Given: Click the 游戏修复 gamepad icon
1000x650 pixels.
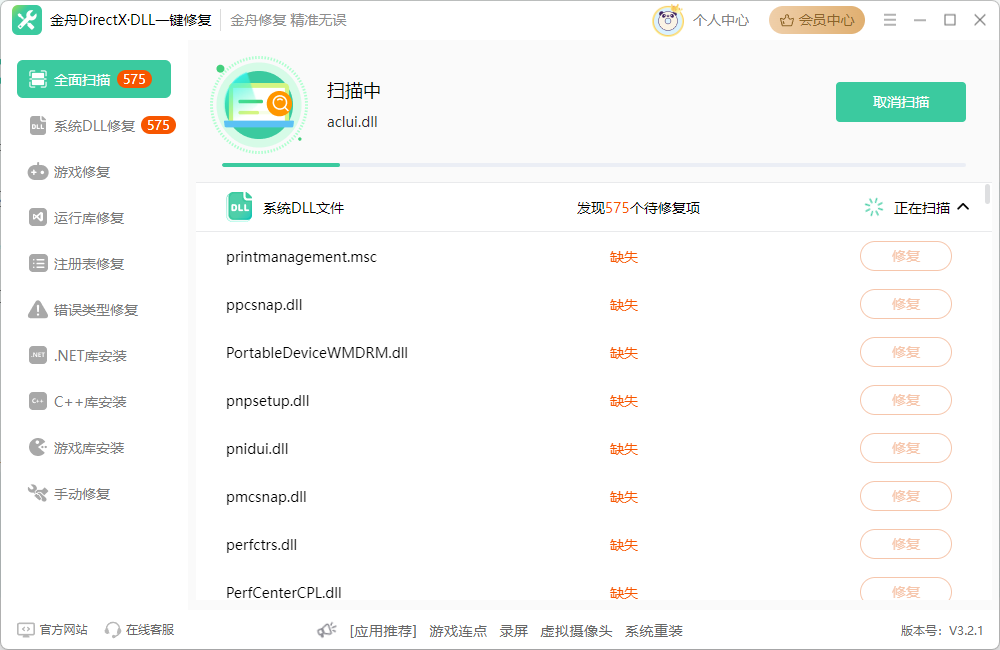Looking at the screenshot, I should pos(37,172).
